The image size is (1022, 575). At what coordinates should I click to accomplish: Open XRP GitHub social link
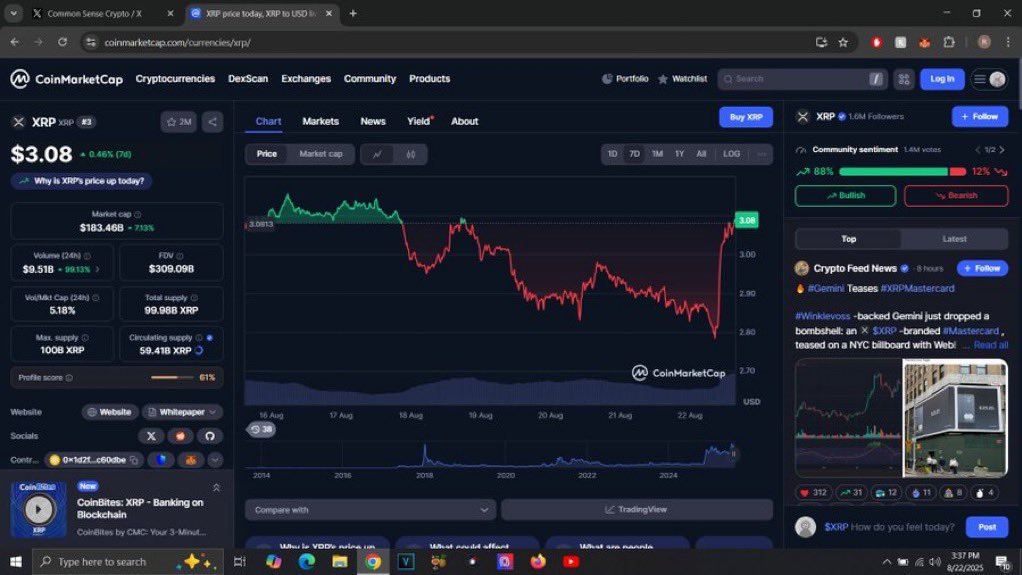pyautogui.click(x=210, y=436)
